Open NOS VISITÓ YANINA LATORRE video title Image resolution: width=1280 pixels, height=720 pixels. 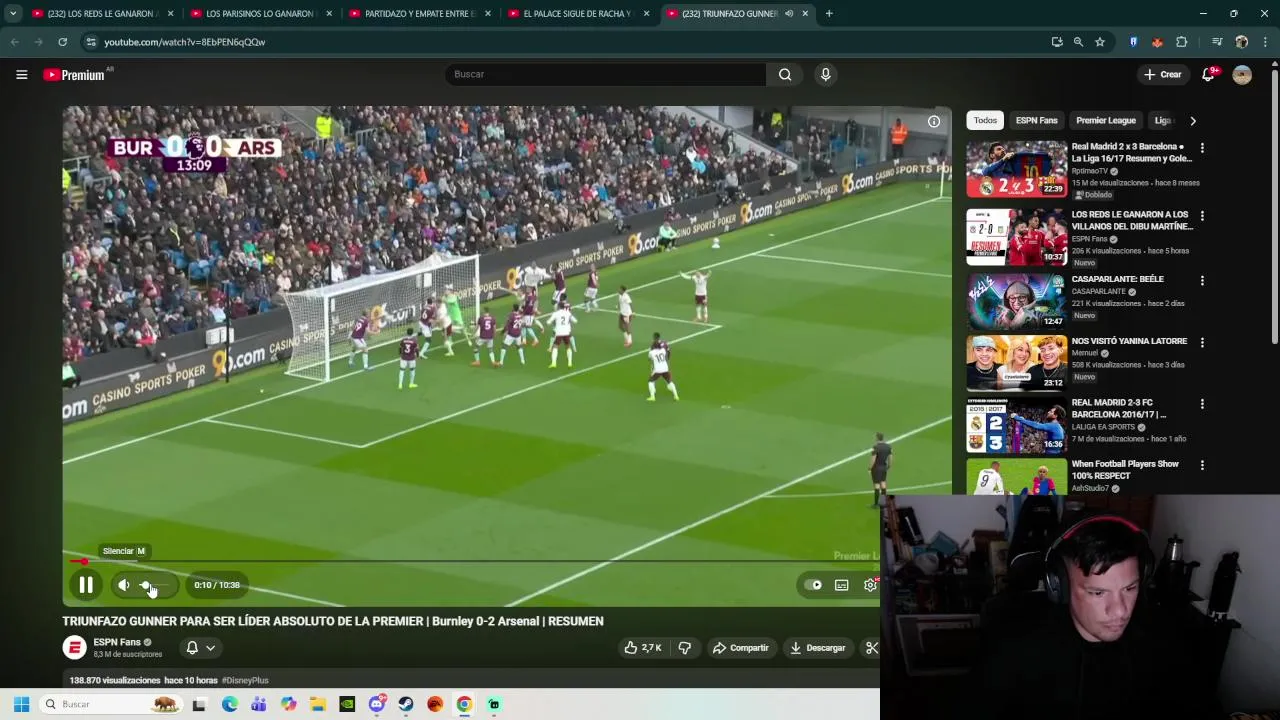[1129, 341]
